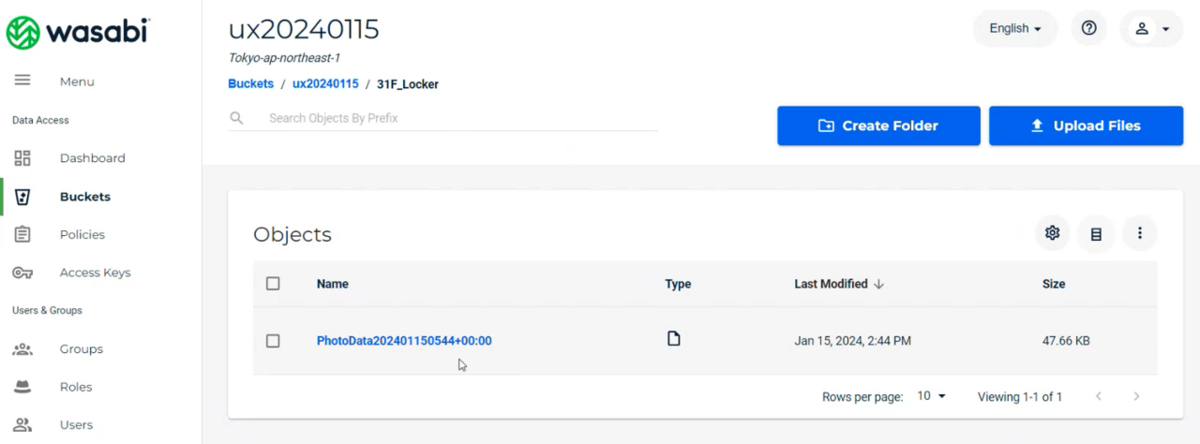Click the Upload Files button
1200x444 pixels.
point(1086,126)
